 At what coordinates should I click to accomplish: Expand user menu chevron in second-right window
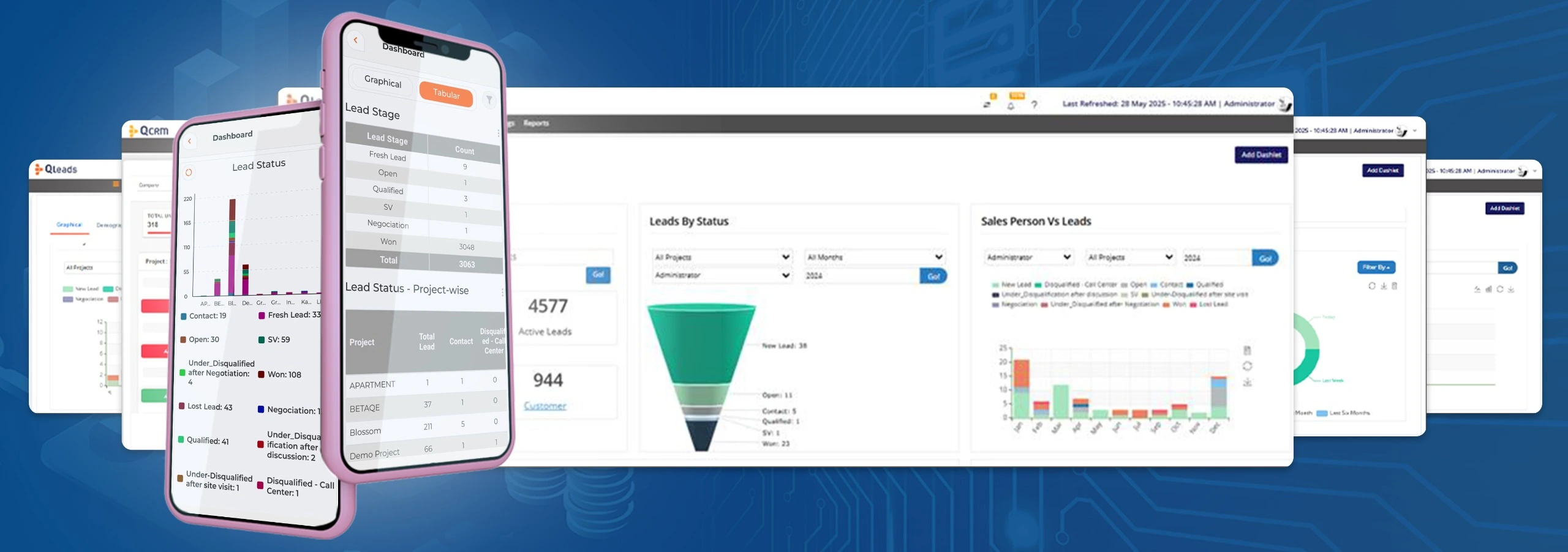1415,131
